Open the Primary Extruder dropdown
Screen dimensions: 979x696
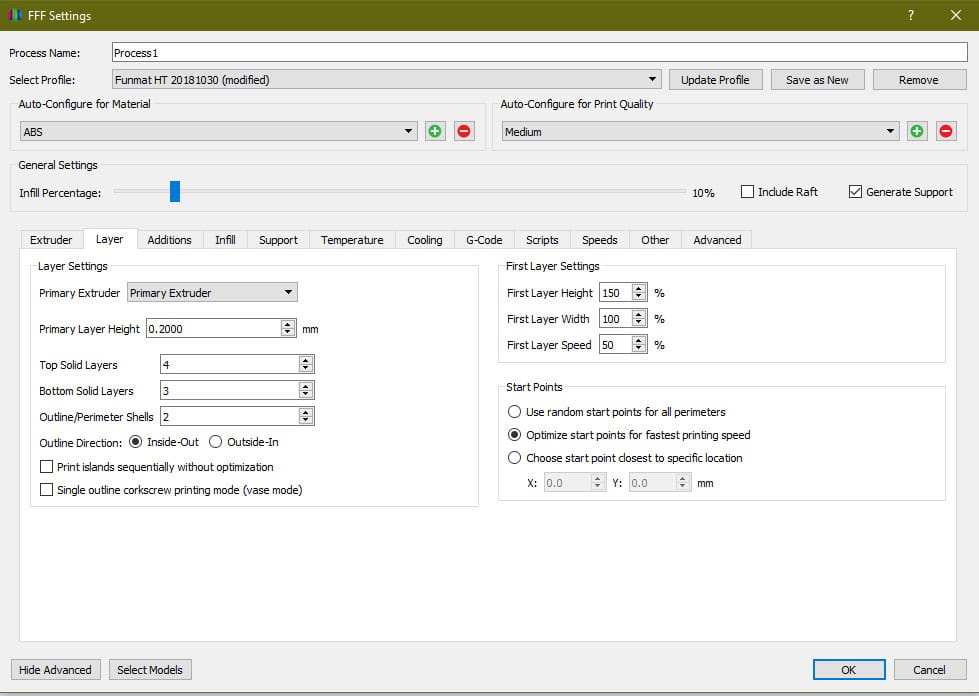tap(288, 293)
